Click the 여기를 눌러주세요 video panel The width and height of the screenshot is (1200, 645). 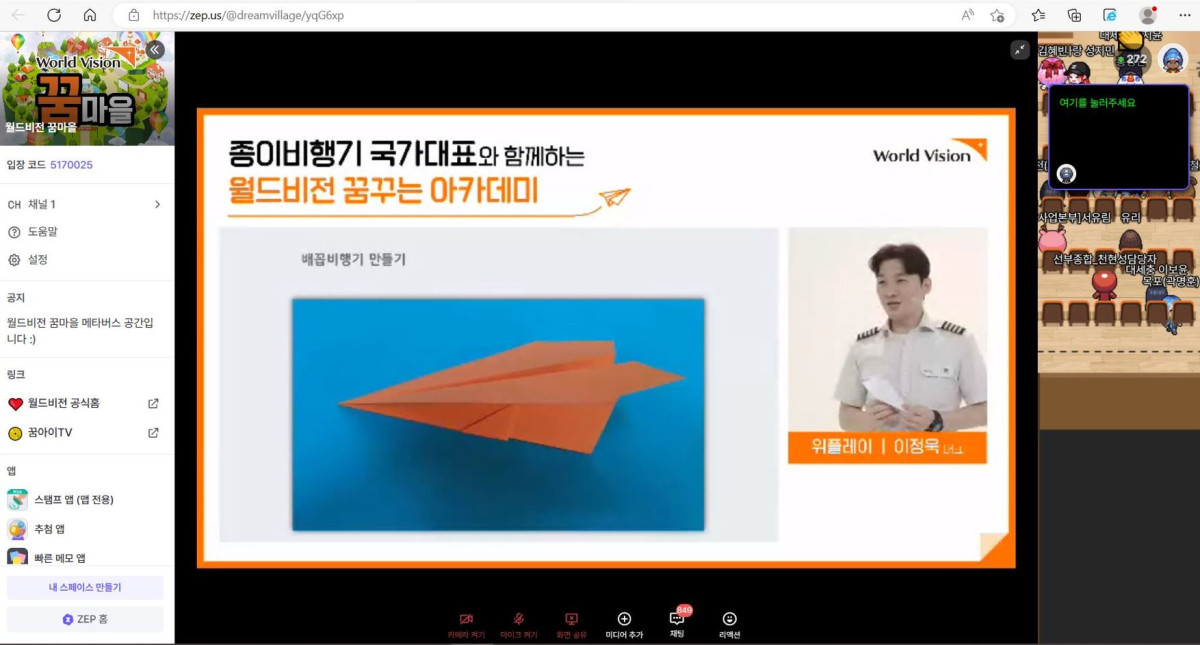click(1118, 137)
